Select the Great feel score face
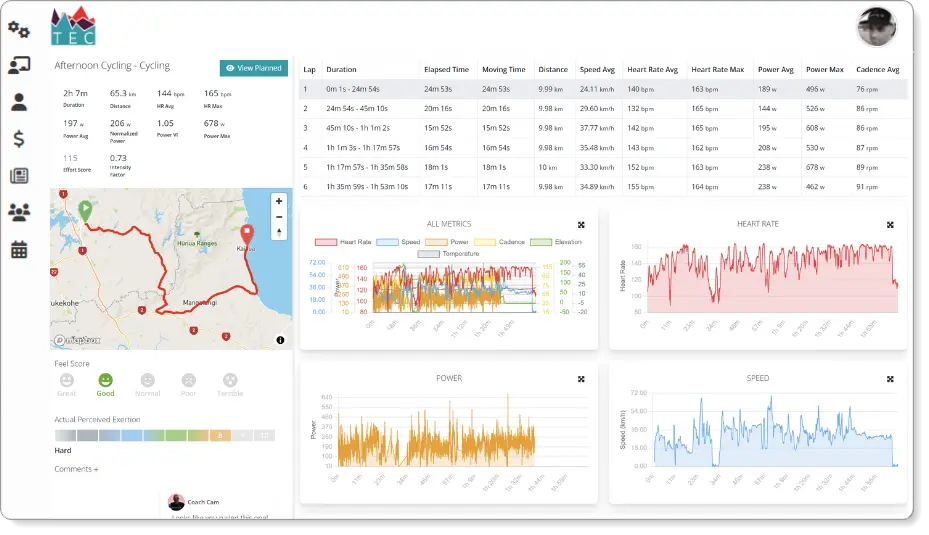Image resolution: width=929 pixels, height=535 pixels. point(66,381)
